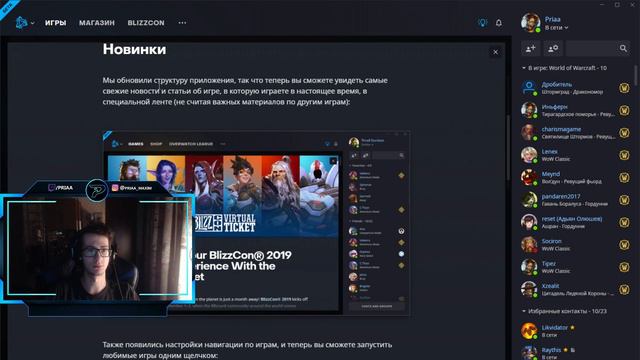Click the add friend icon
The height and width of the screenshot is (360, 640).
531,49
